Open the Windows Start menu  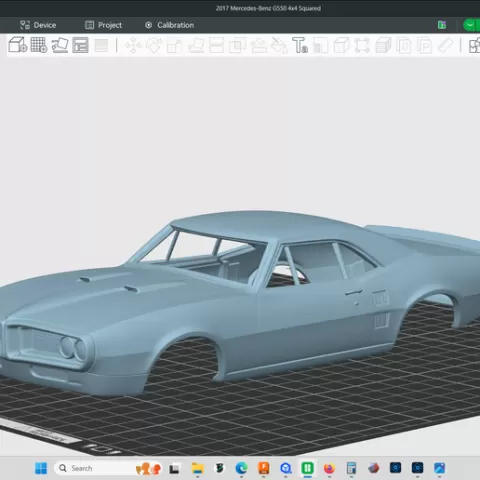click(x=41, y=468)
